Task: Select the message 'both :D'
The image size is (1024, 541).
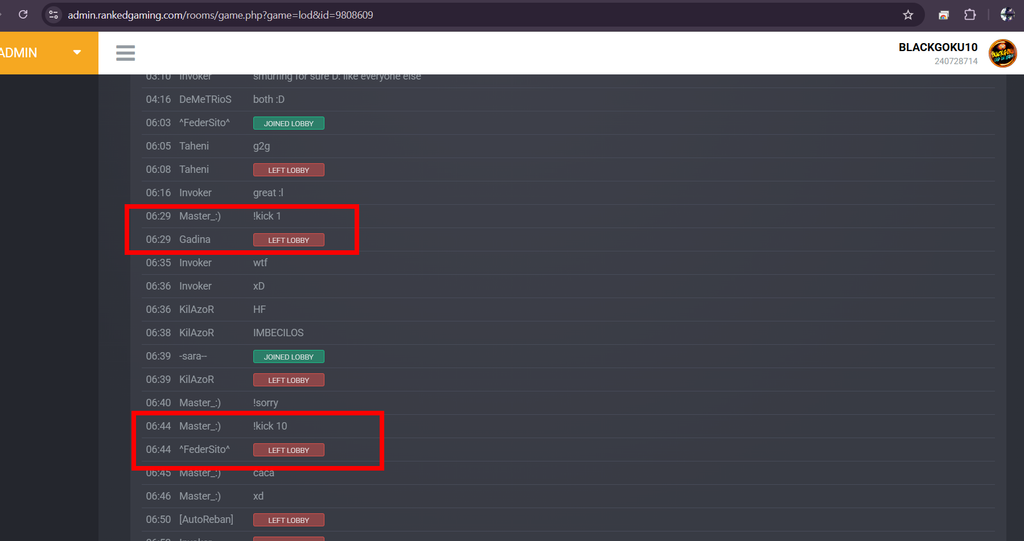Action: point(268,99)
